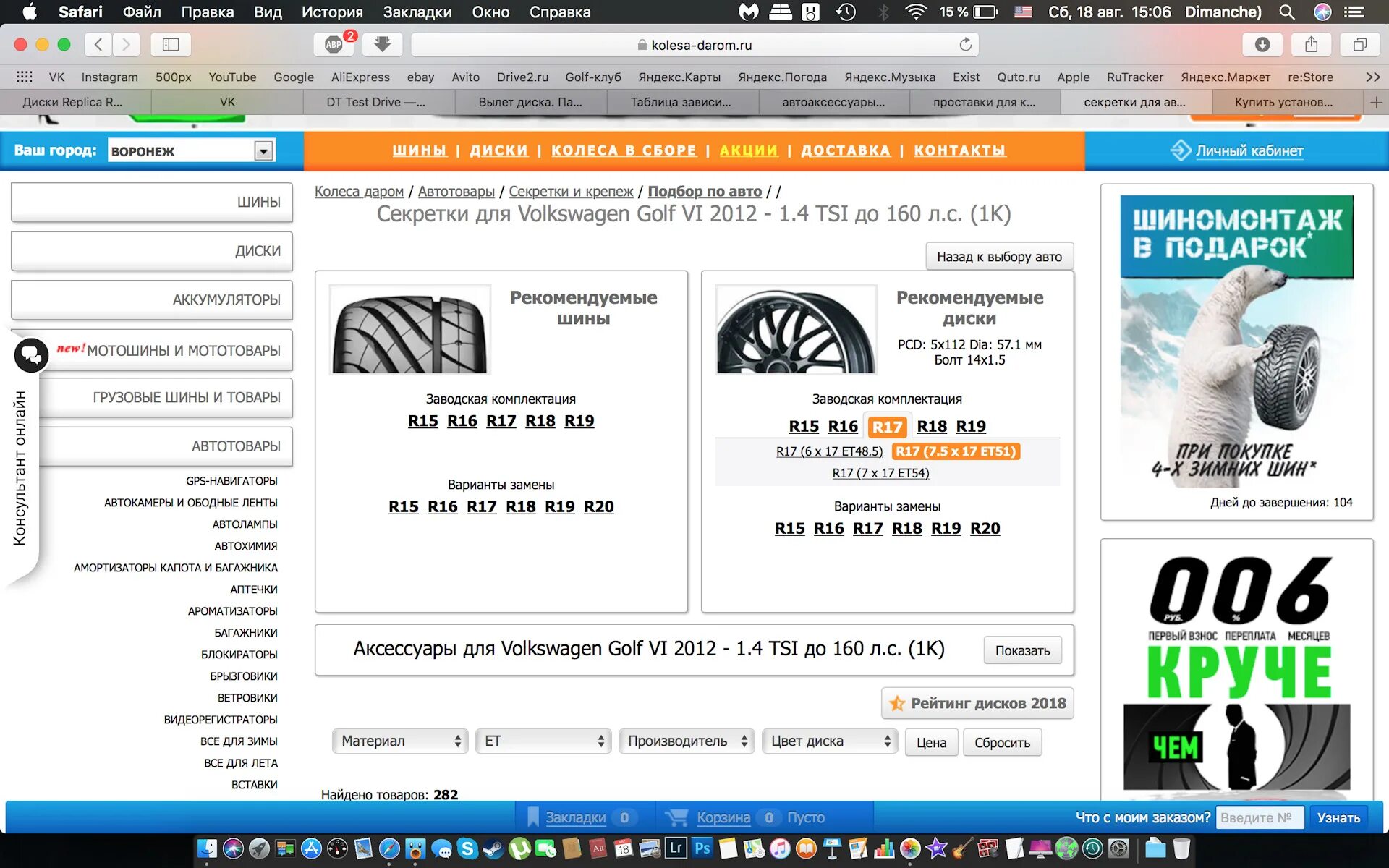Open the История menu in the menu bar

click(x=332, y=12)
